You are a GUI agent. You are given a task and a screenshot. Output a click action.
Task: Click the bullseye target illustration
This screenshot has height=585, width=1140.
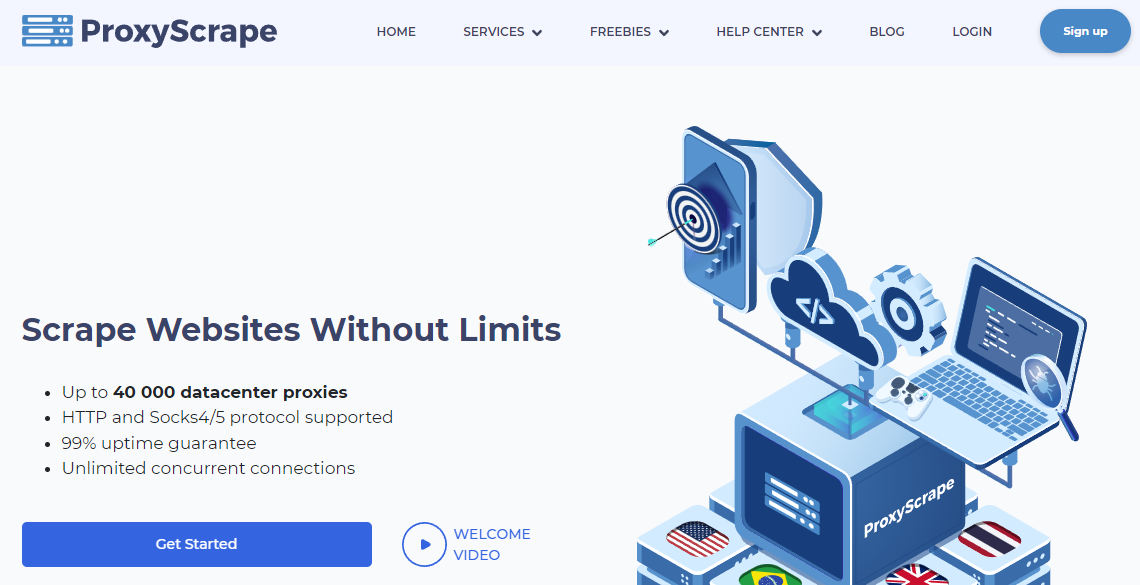coord(694,218)
